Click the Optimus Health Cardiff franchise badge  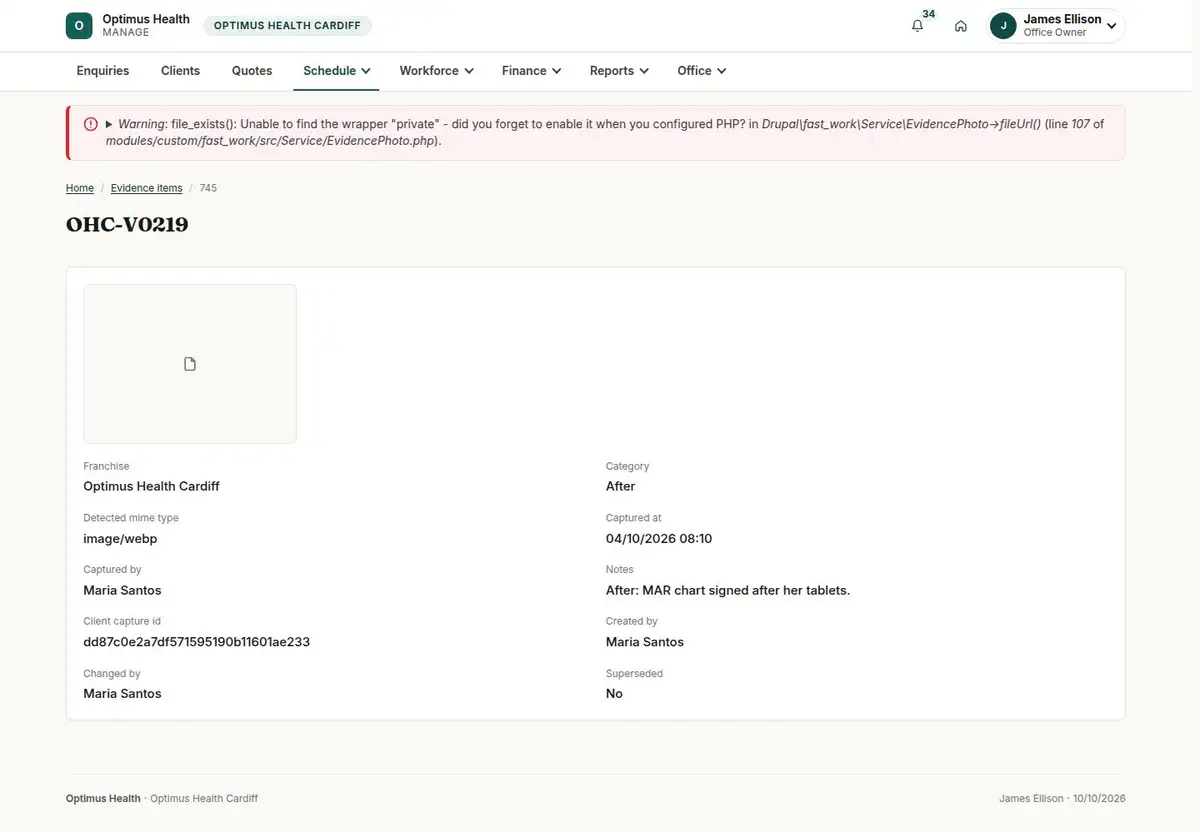click(287, 26)
